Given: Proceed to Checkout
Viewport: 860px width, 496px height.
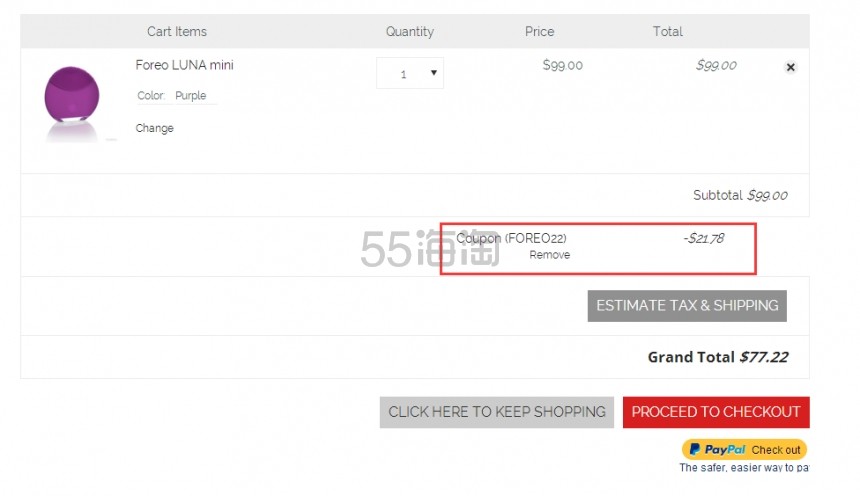Looking at the screenshot, I should click(x=716, y=412).
